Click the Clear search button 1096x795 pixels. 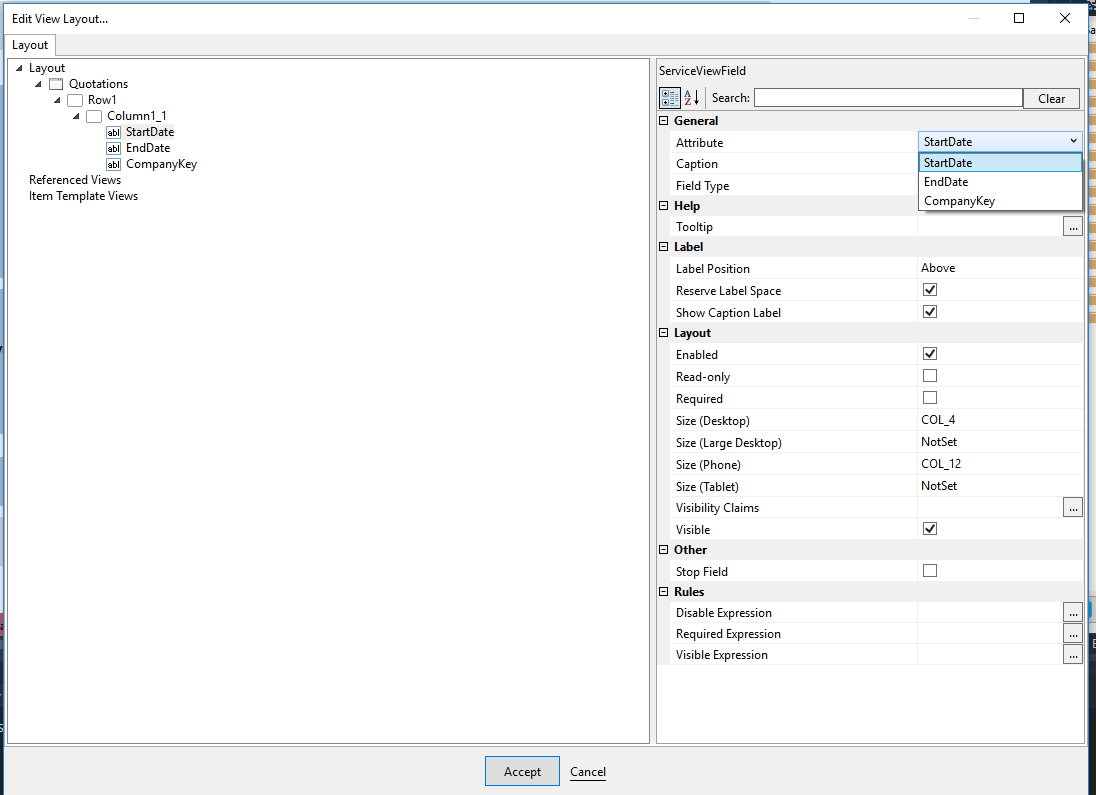pyautogui.click(x=1051, y=99)
